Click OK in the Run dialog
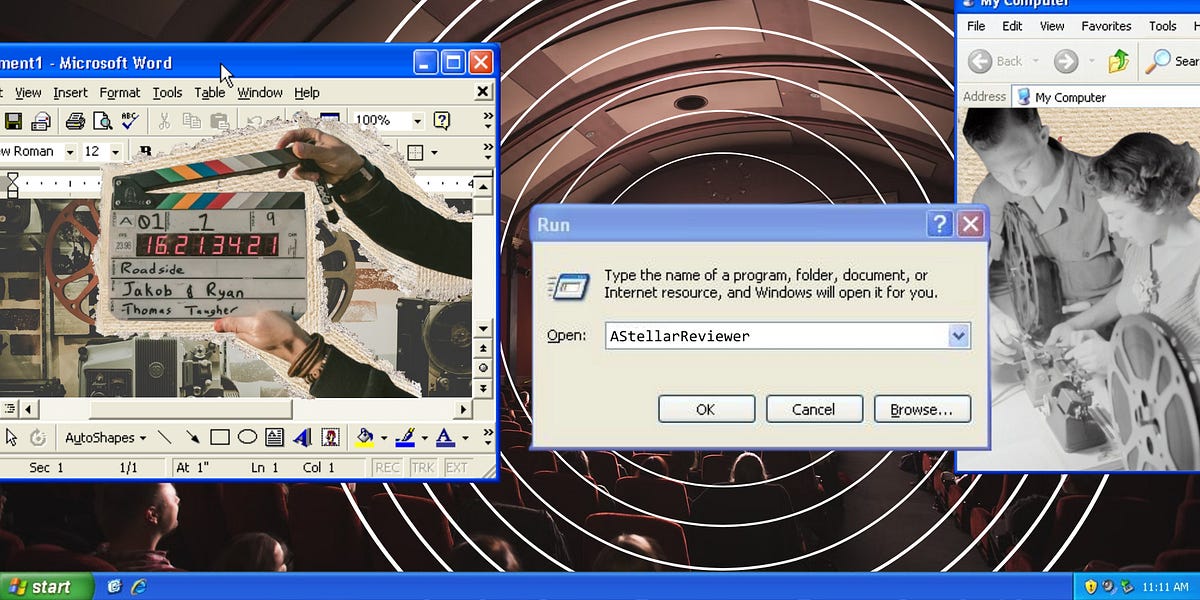The image size is (1200, 600). coord(706,409)
